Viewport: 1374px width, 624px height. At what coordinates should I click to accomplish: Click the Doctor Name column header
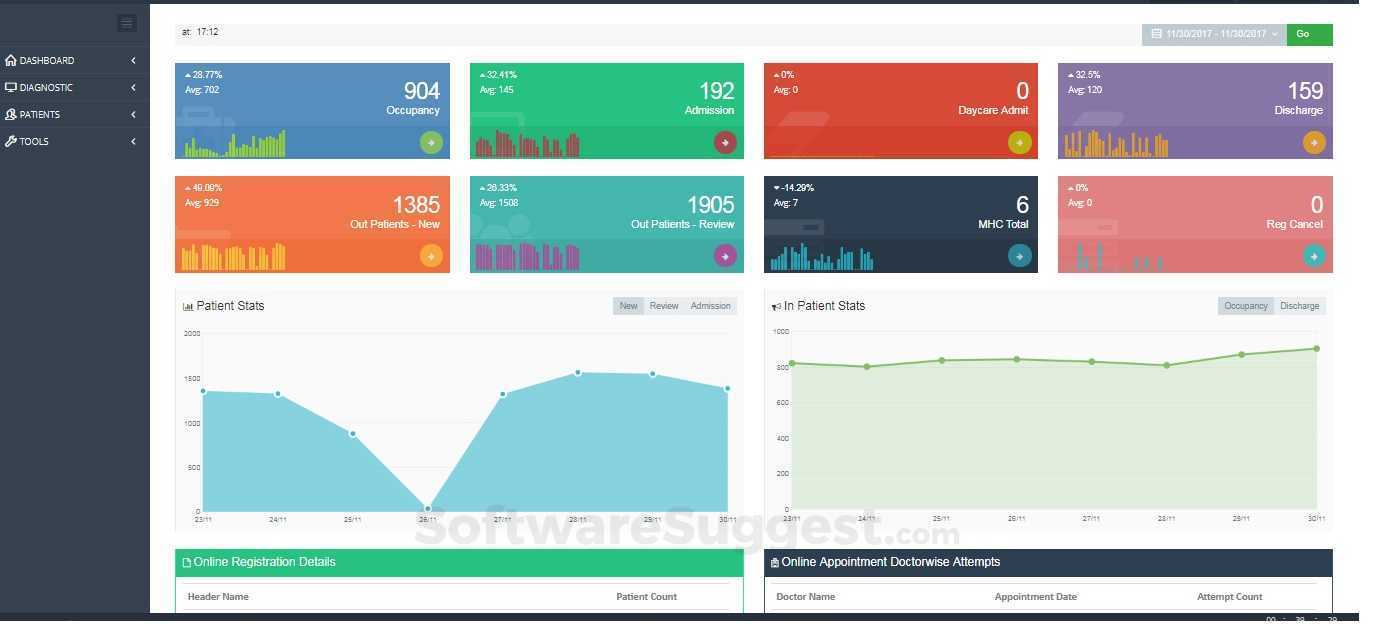tap(806, 597)
